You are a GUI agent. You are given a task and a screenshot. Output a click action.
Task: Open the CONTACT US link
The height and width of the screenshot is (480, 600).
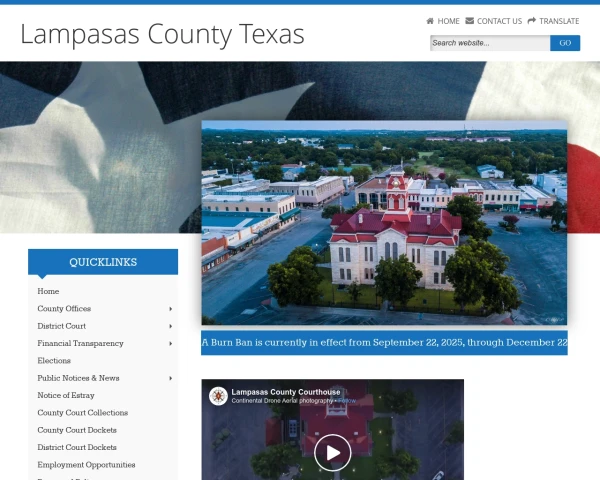click(499, 21)
